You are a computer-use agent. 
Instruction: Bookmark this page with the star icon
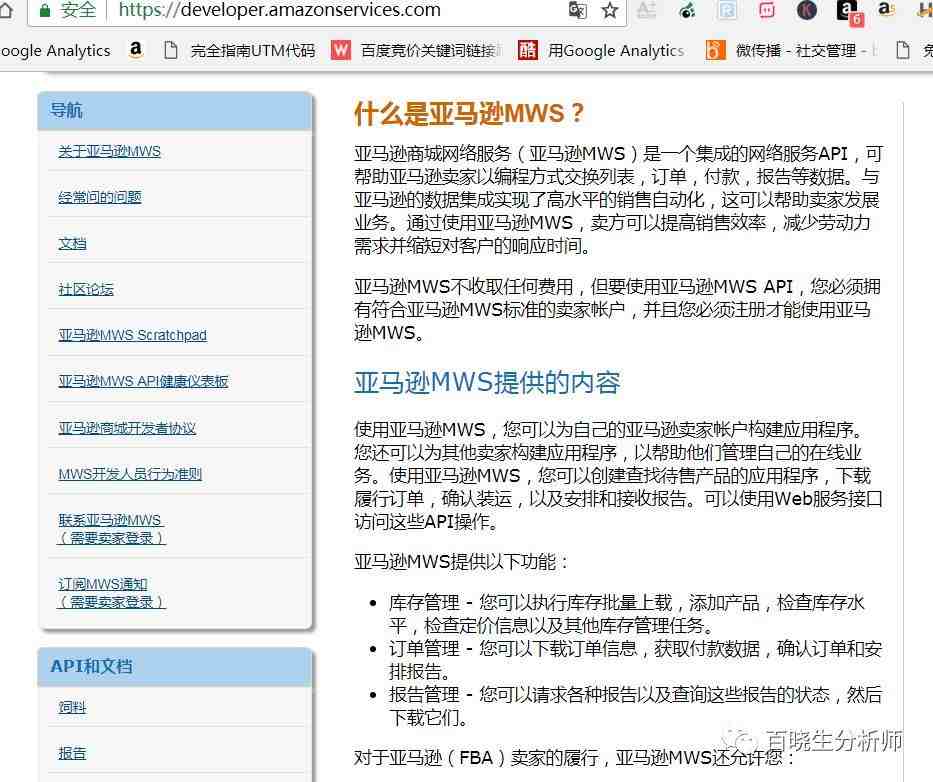610,10
